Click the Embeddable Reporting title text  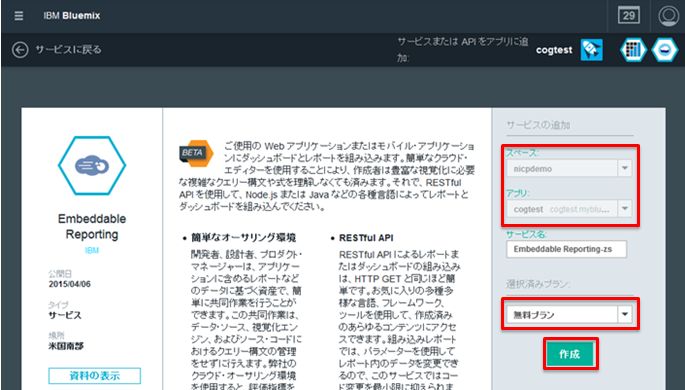click(x=92, y=227)
